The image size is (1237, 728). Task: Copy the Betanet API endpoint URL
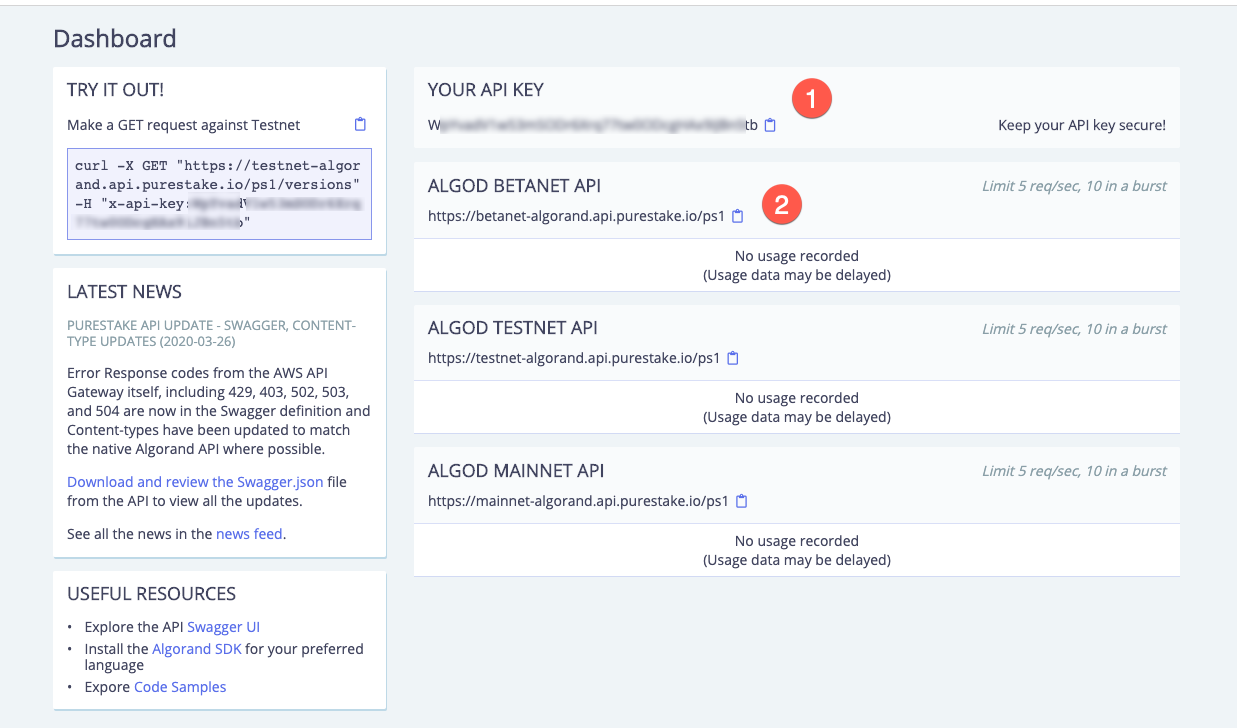737,215
